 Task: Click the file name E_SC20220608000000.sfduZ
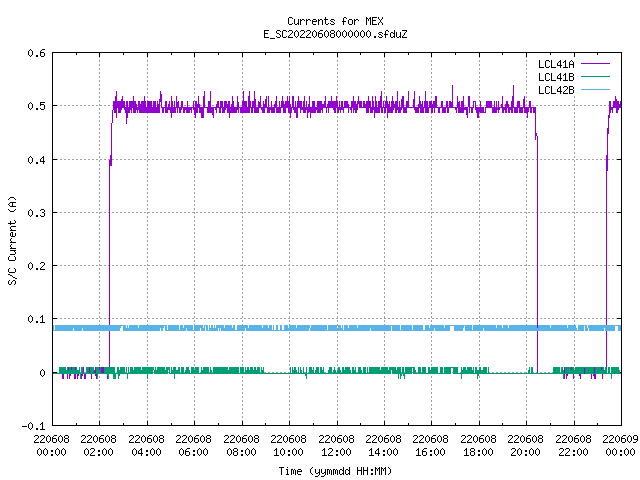335,34
